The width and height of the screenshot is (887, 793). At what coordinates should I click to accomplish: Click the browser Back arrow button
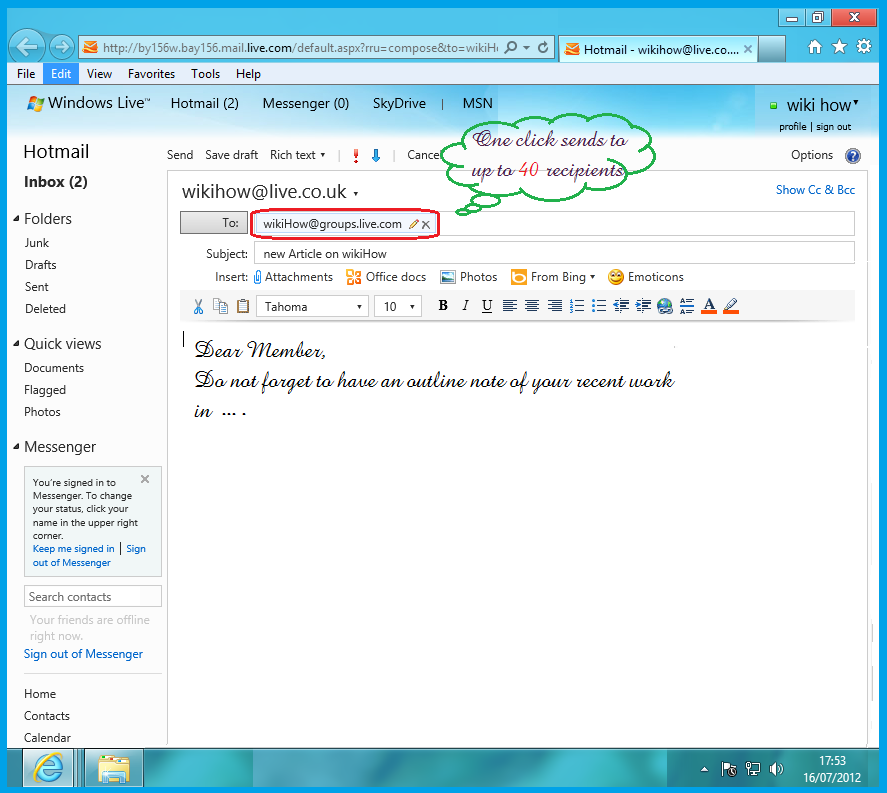point(27,47)
